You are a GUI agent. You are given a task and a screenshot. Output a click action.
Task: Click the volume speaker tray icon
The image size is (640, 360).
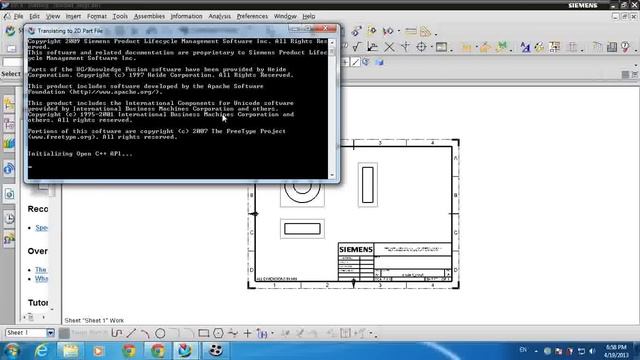[593, 351]
